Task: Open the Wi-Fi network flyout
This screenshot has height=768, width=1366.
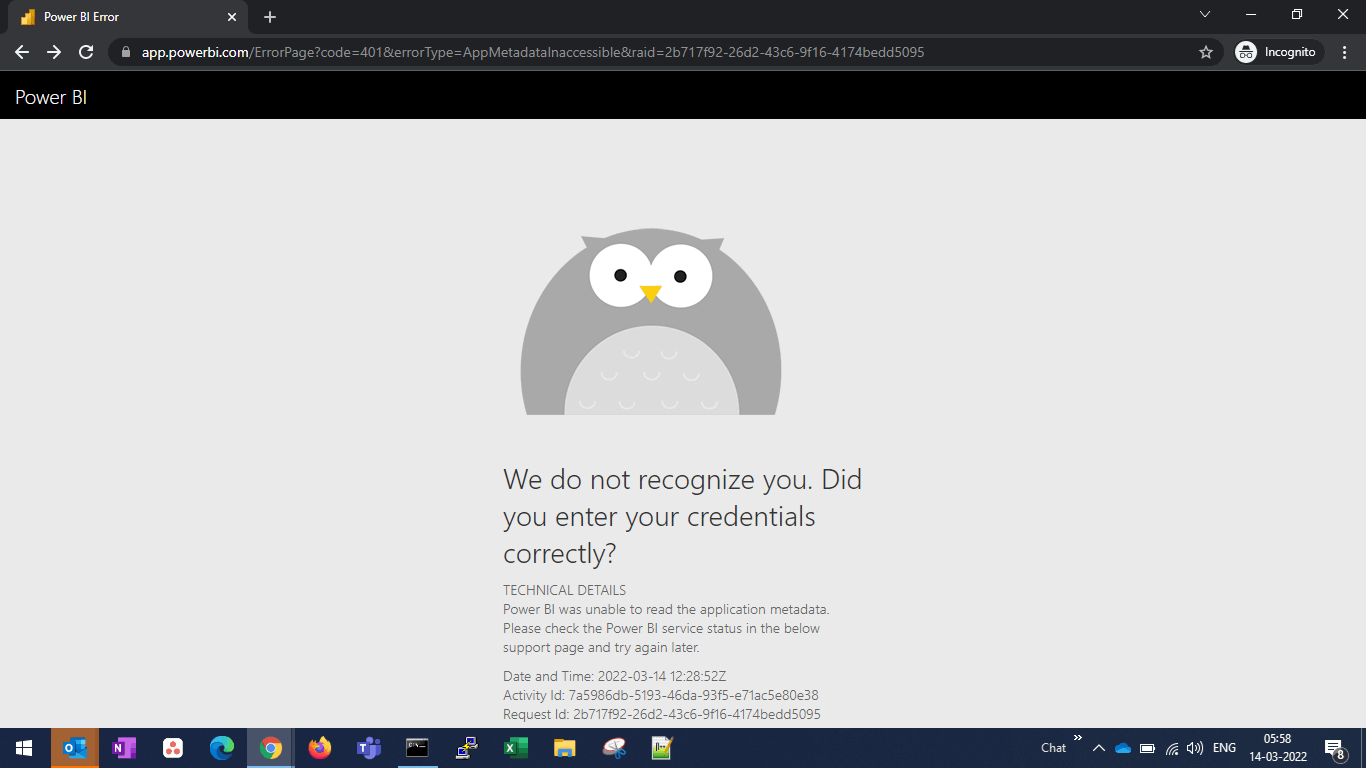Action: click(x=1172, y=748)
